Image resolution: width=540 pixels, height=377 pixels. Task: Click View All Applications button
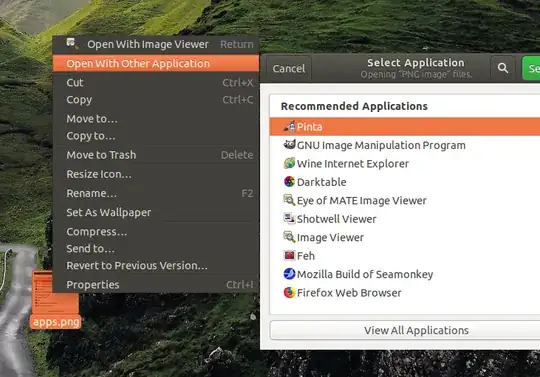pos(405,330)
